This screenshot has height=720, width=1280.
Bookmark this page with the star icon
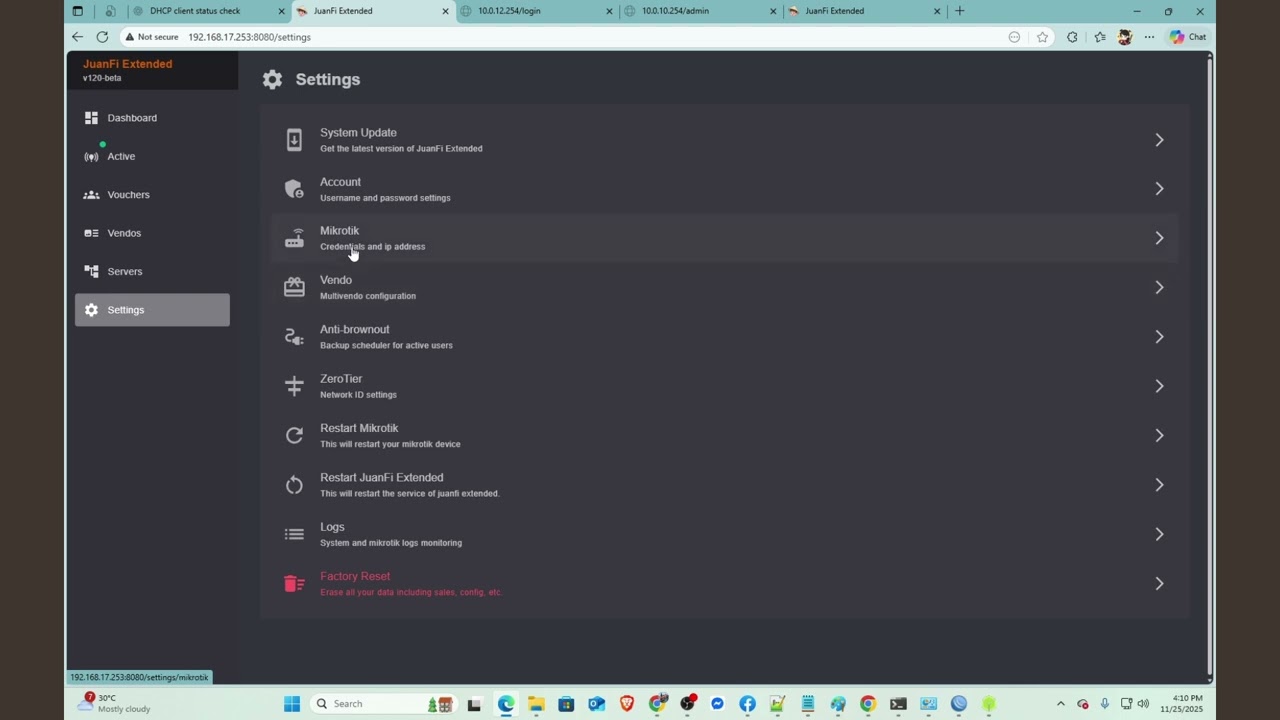click(x=1042, y=37)
